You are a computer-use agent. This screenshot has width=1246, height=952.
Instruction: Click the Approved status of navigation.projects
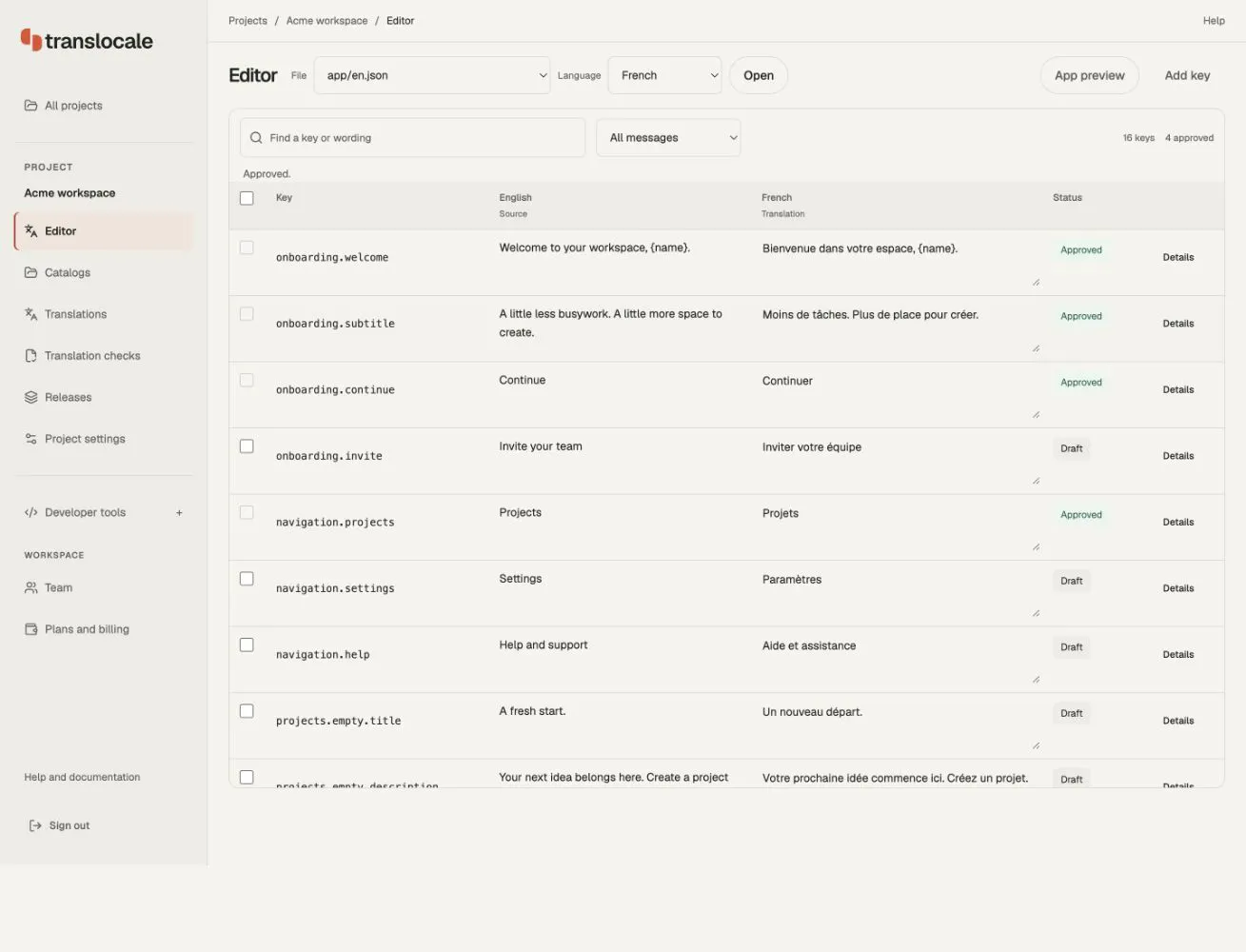(x=1081, y=515)
